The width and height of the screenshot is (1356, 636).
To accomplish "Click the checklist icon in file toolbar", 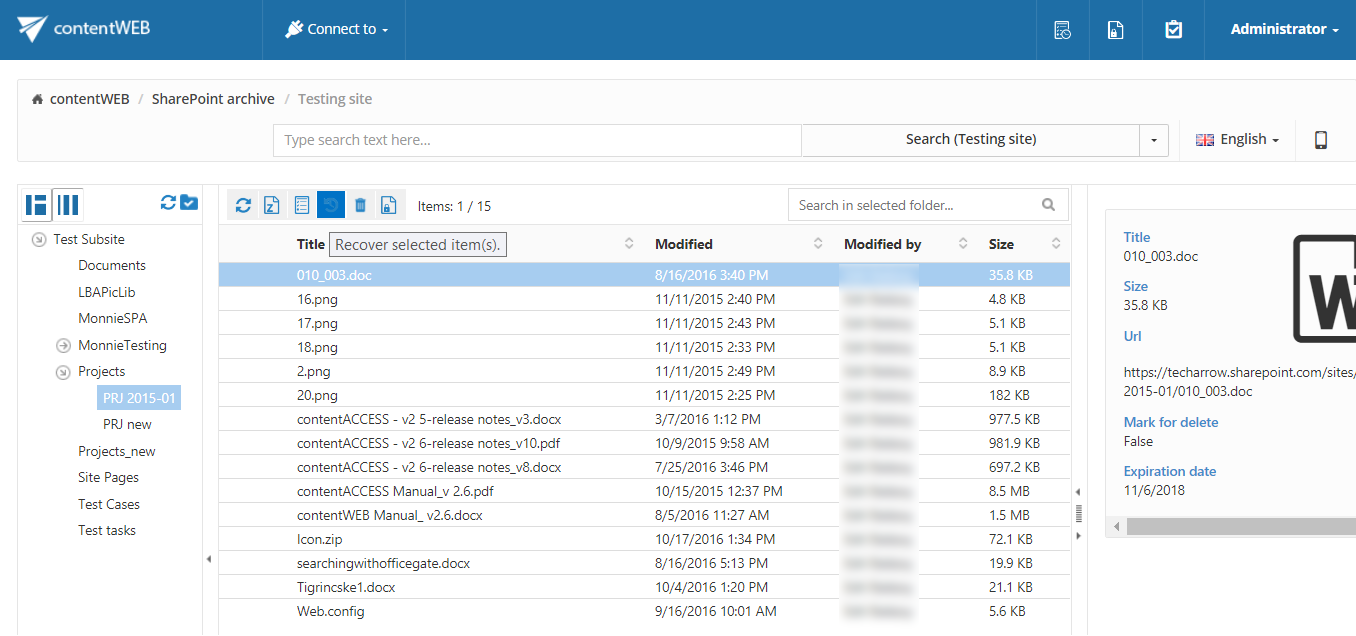I will (x=301, y=205).
